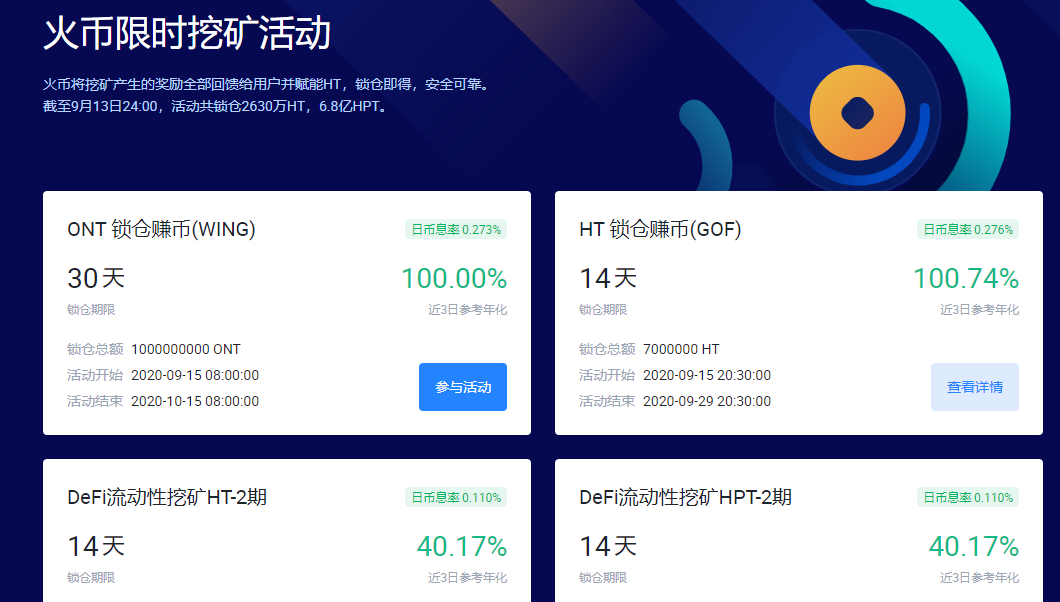This screenshot has width=1060, height=602.
Task: Click 日币息率 0.110% badge on HPT-2期 card
Action: coord(968,498)
